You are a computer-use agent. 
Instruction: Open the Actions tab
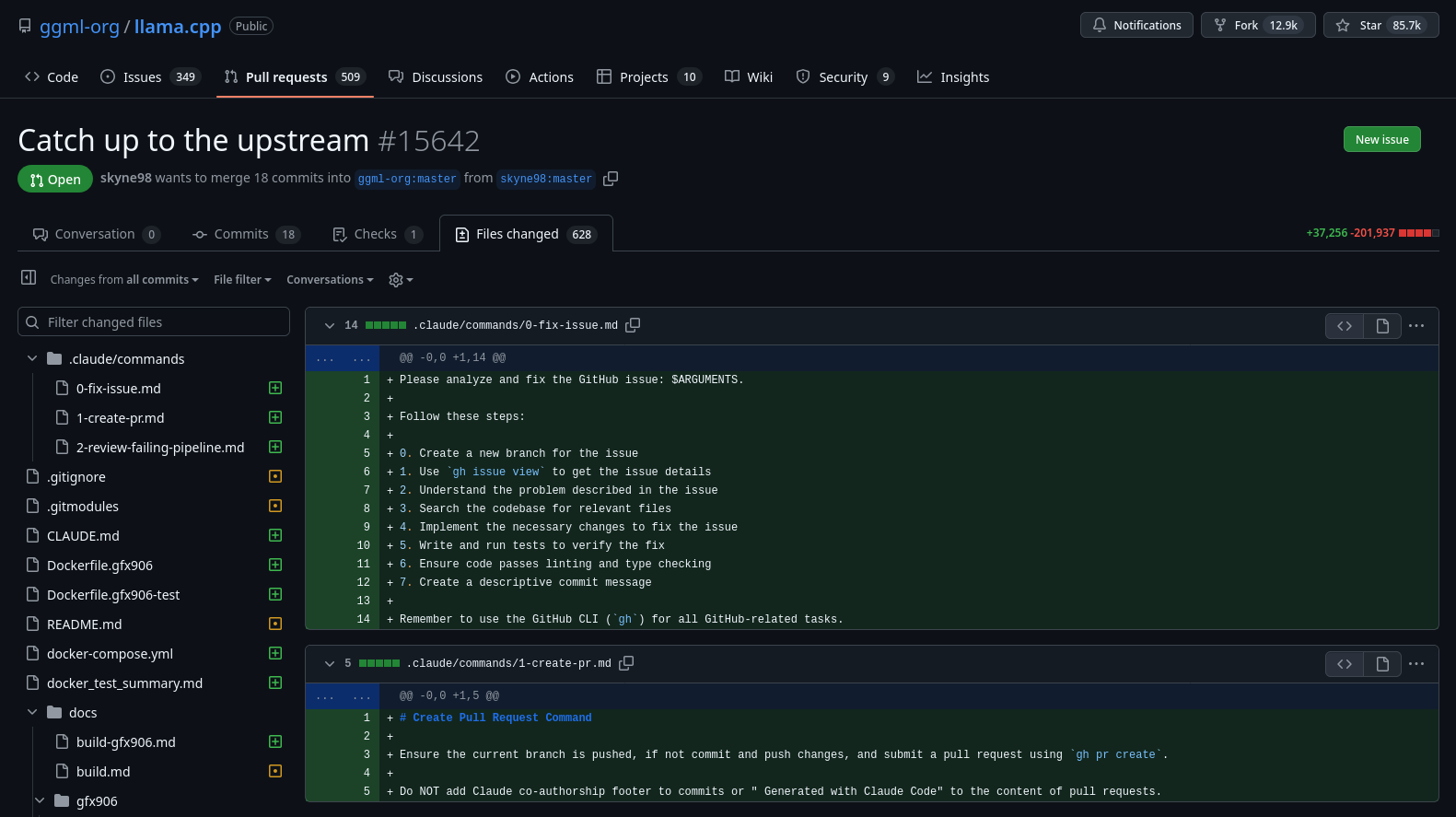540,77
